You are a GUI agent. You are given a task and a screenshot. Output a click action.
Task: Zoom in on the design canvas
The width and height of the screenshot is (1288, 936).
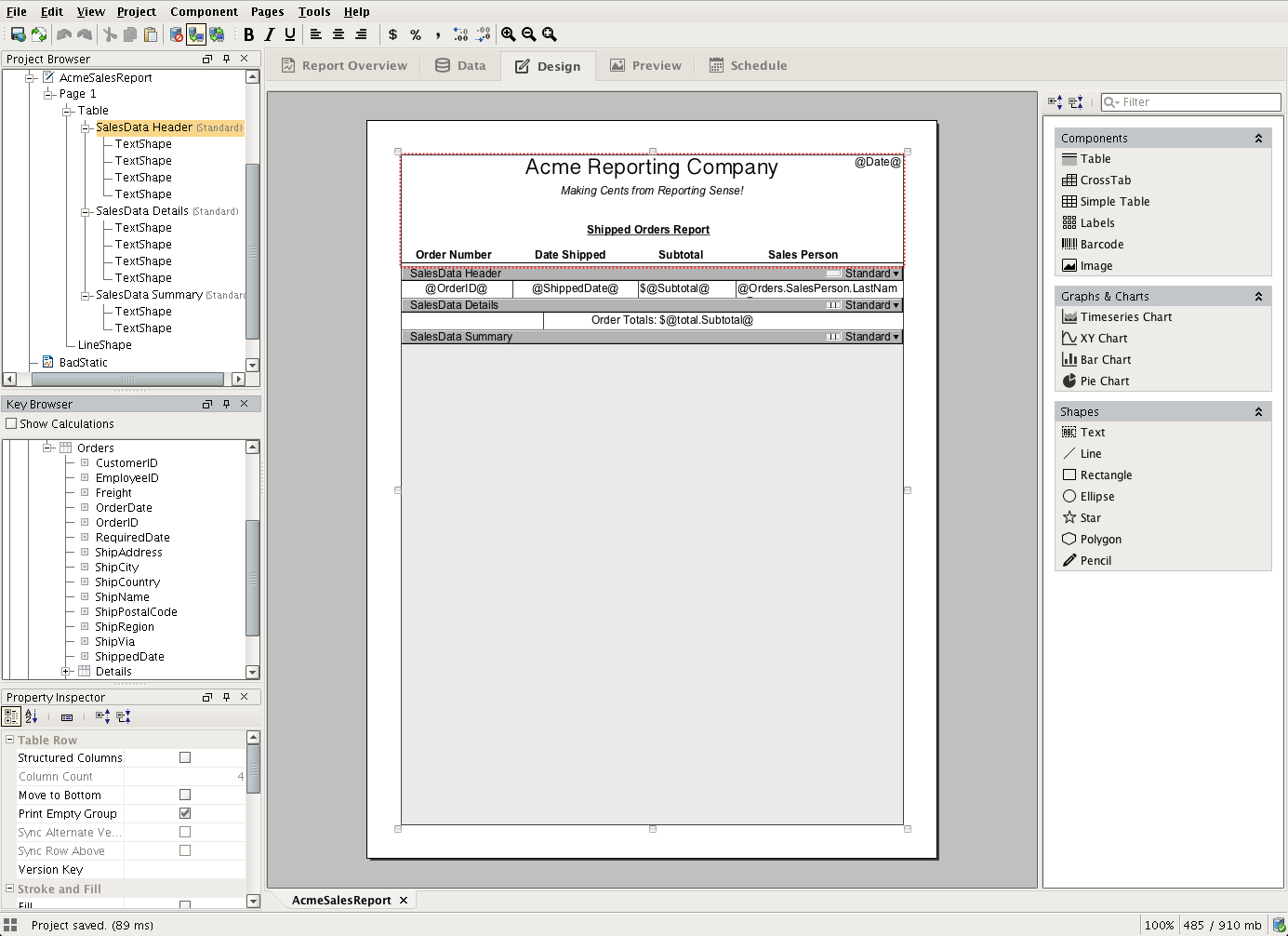pyautogui.click(x=509, y=34)
